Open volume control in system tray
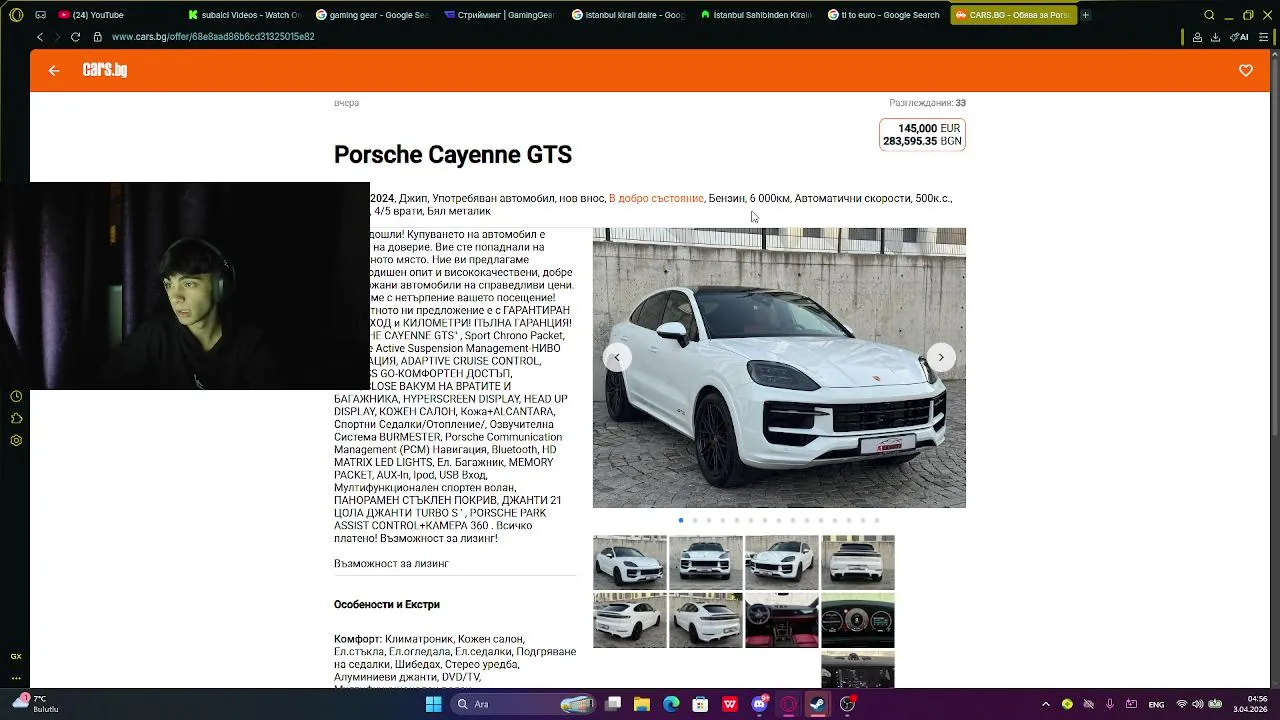 pyautogui.click(x=1198, y=705)
